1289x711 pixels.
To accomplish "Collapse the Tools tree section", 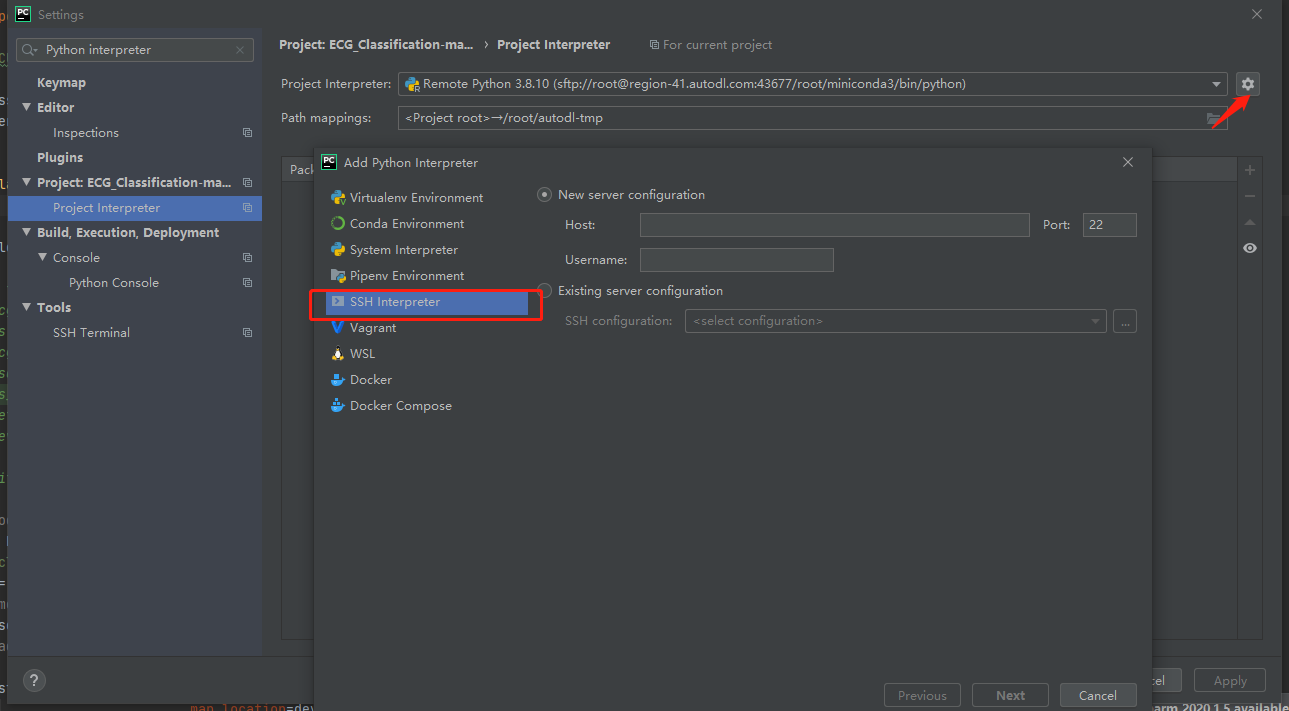I will click(x=27, y=308).
